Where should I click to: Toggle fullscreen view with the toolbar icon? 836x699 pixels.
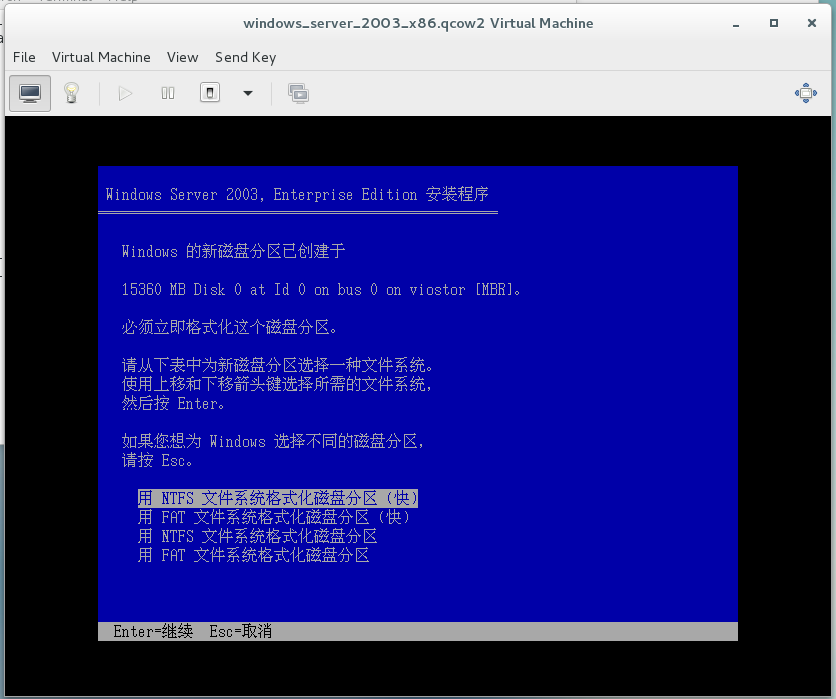(x=806, y=93)
